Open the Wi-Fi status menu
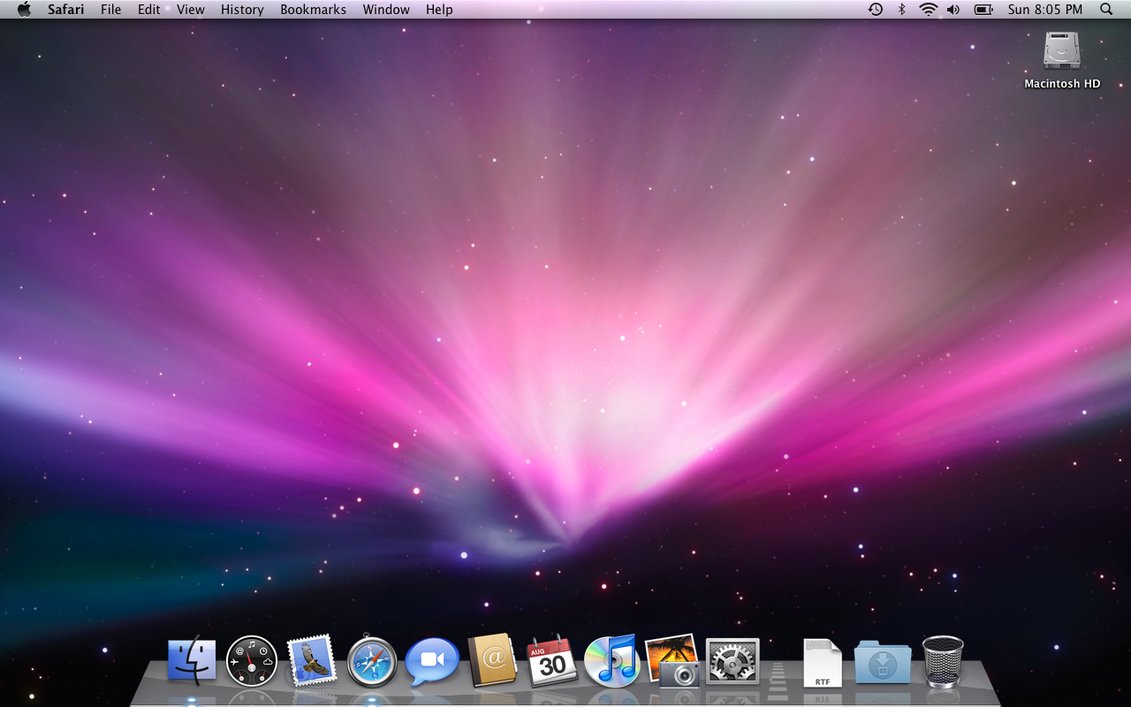Viewport: 1131px width, 707px height. pyautogui.click(x=928, y=9)
